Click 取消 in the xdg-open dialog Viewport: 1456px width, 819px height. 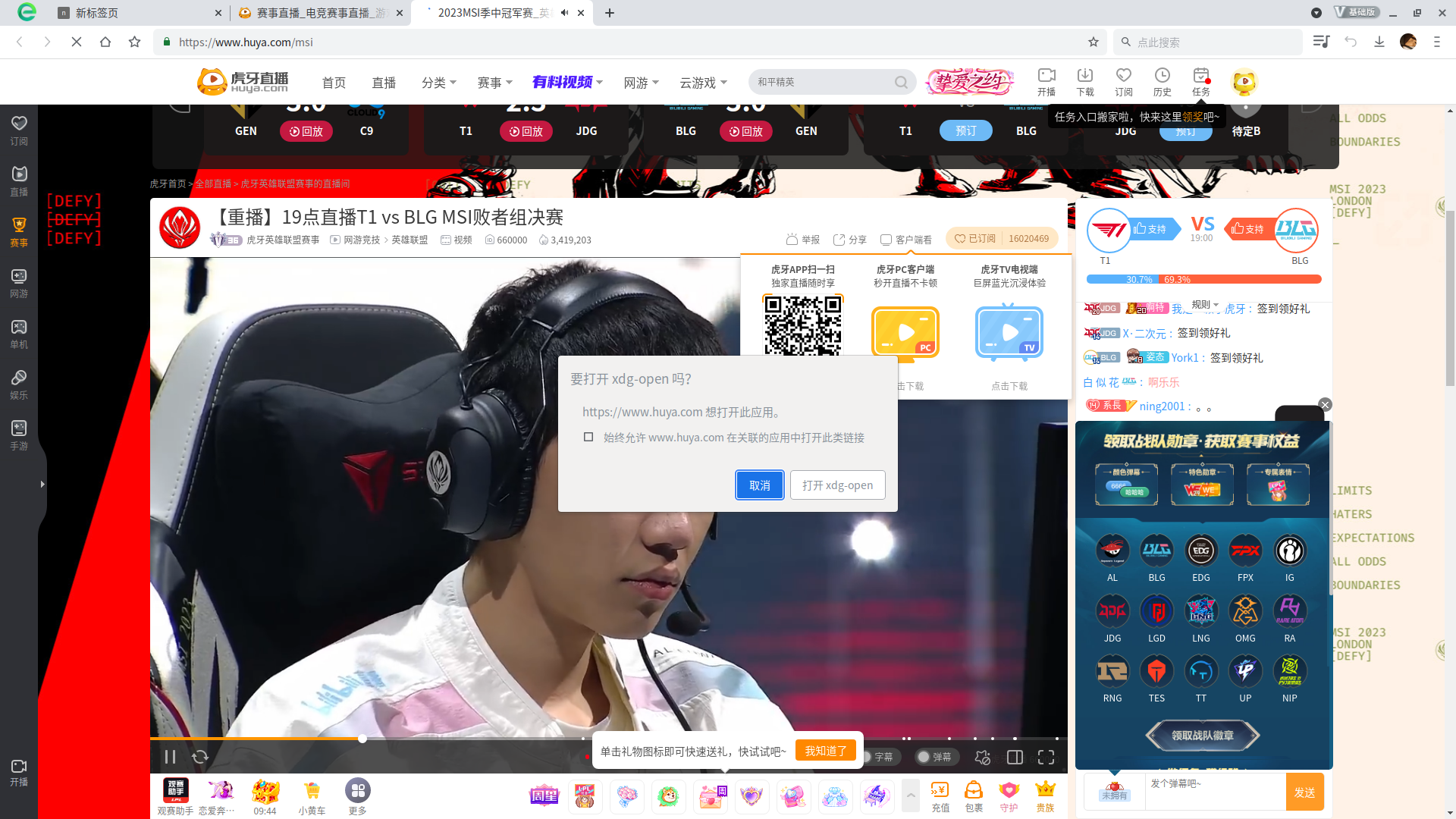click(759, 485)
